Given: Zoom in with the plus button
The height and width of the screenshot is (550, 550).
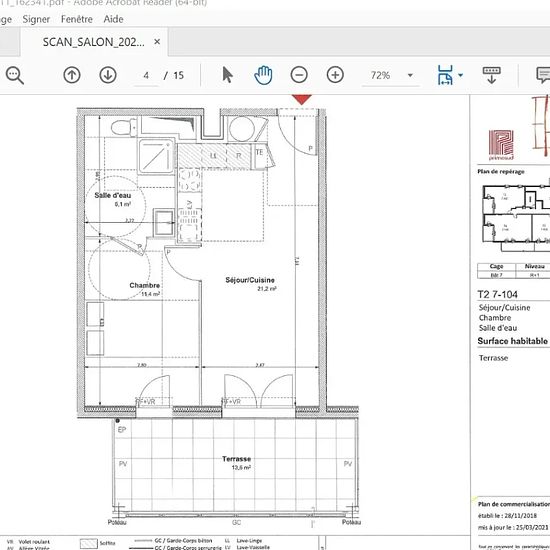Looking at the screenshot, I should [335, 75].
